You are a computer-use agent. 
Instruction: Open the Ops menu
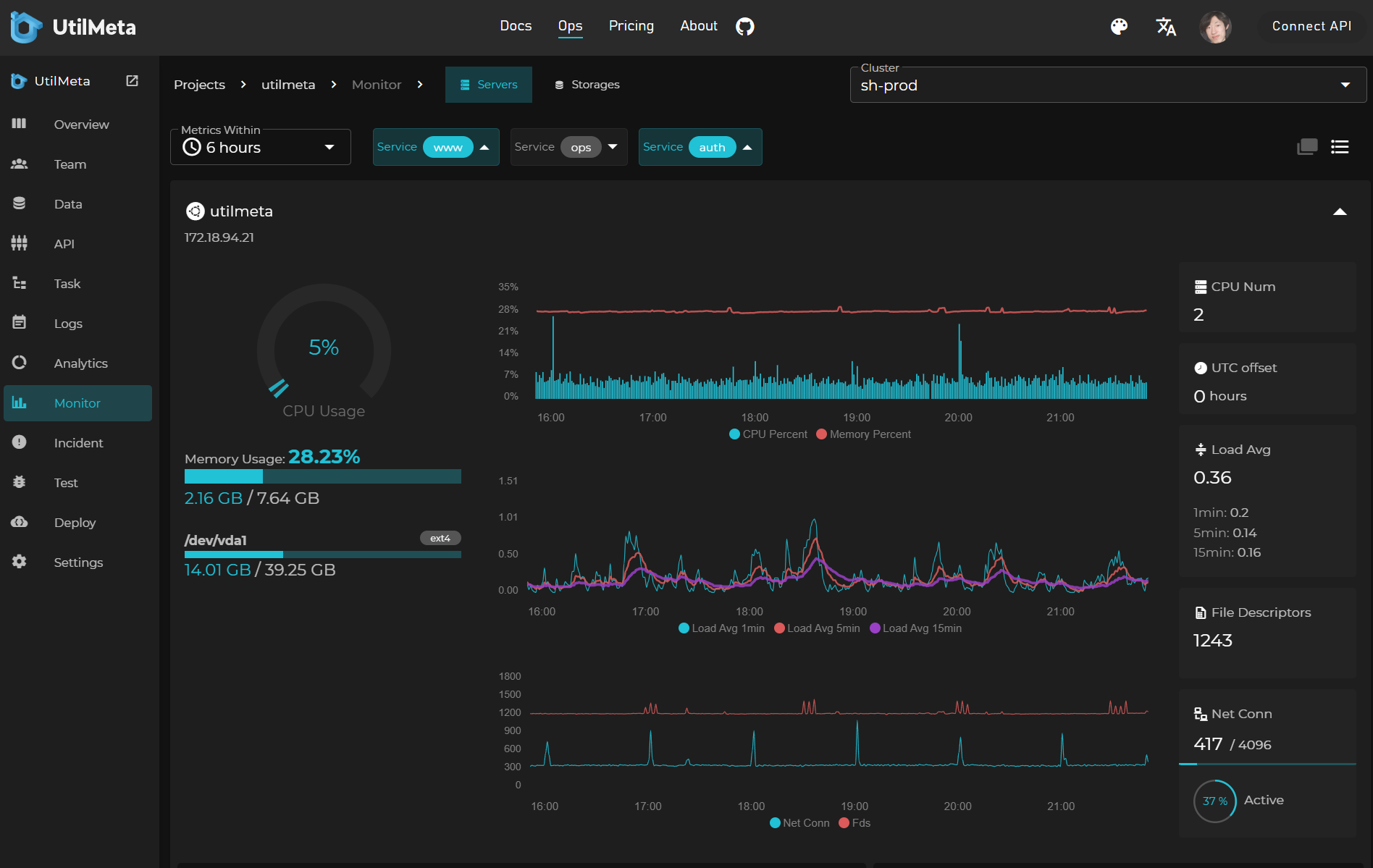point(570,26)
